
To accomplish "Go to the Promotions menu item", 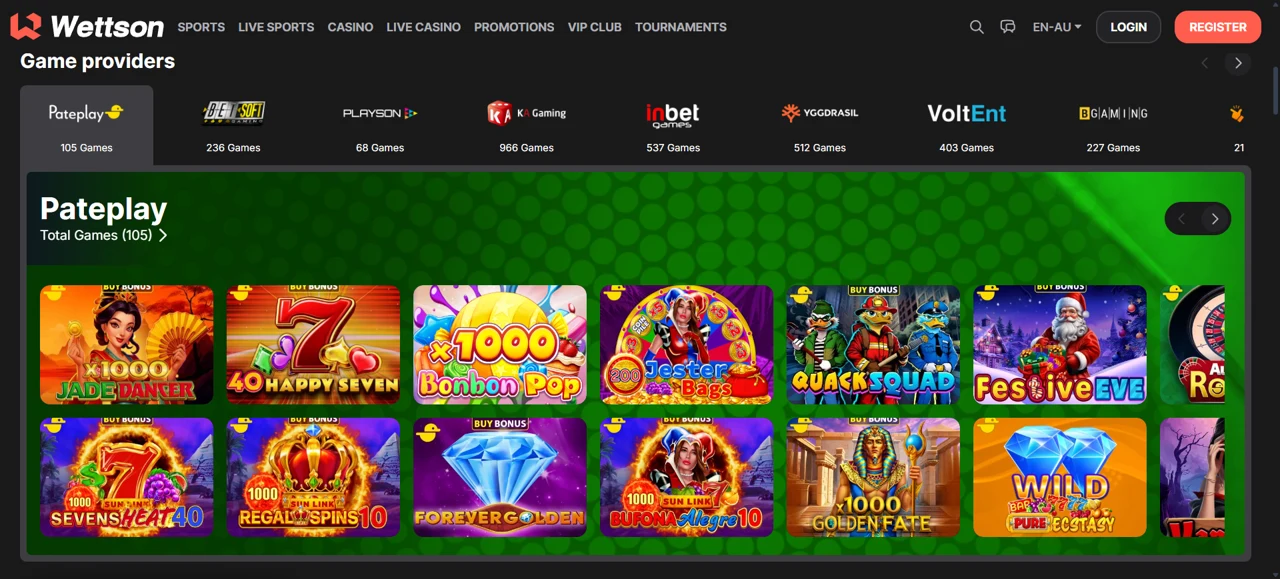I will [x=514, y=27].
